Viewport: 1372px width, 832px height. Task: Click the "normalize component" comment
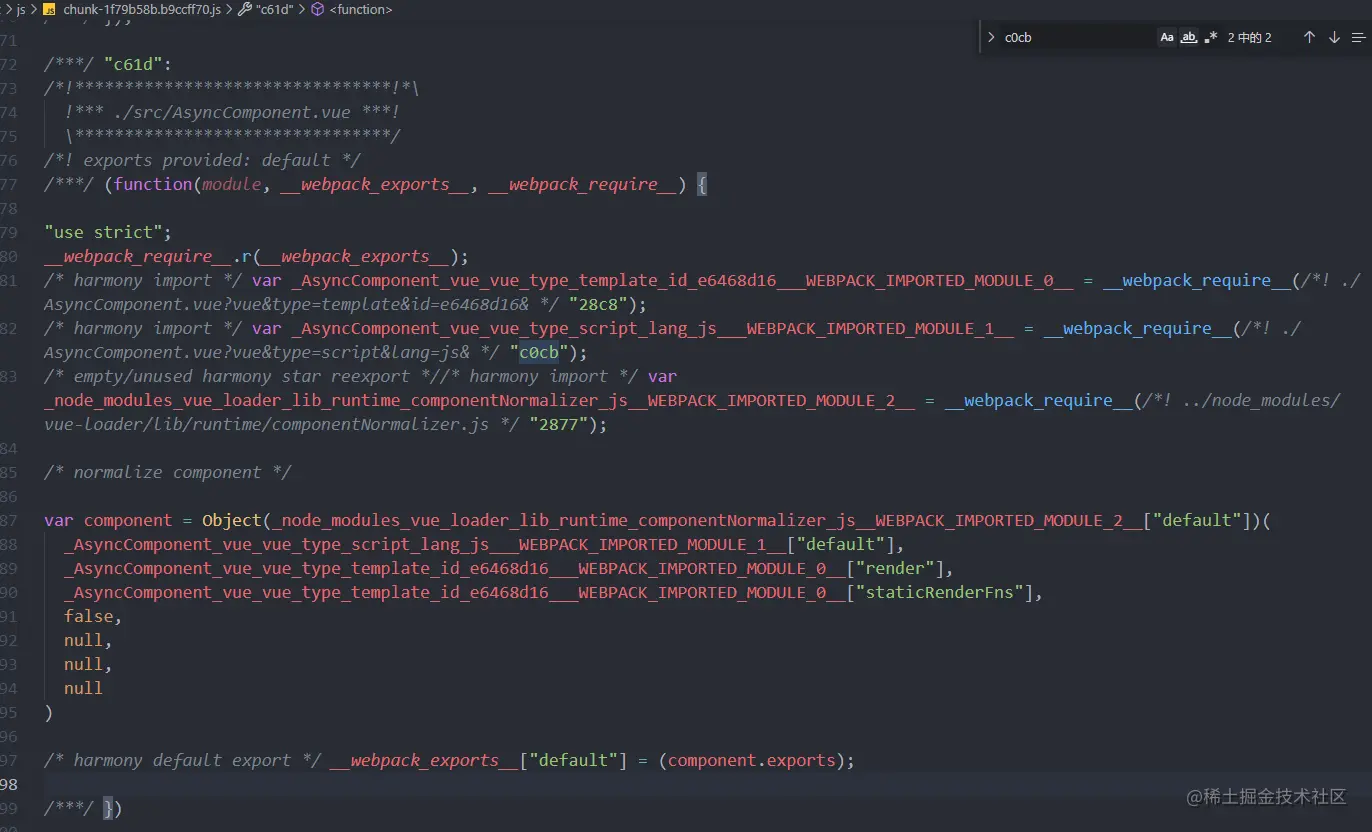[x=167, y=472]
